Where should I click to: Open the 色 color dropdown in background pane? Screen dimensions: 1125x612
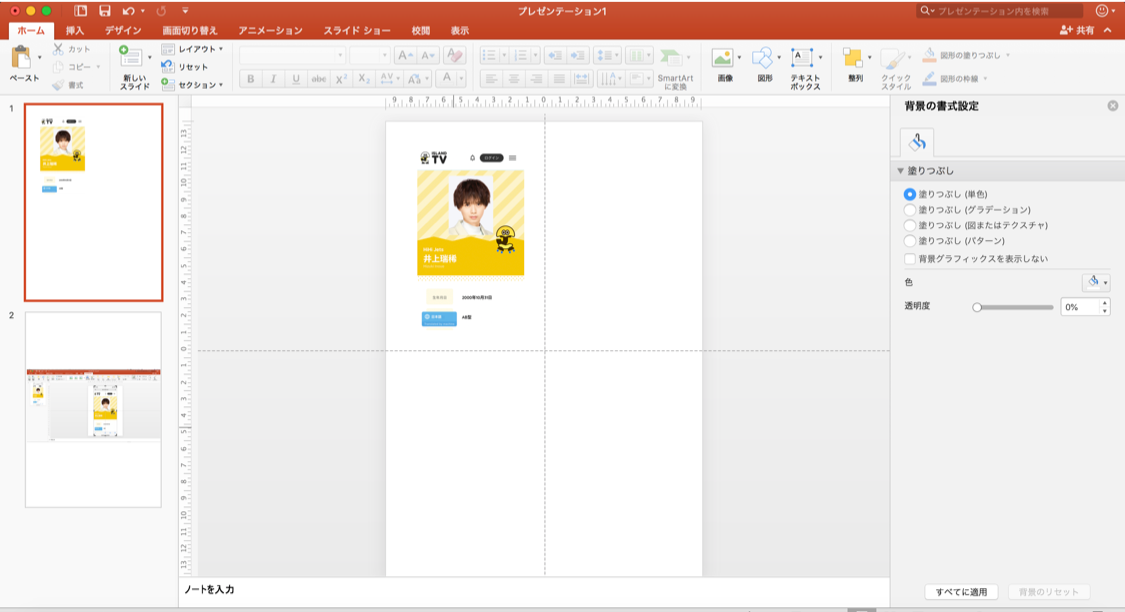coord(1096,283)
